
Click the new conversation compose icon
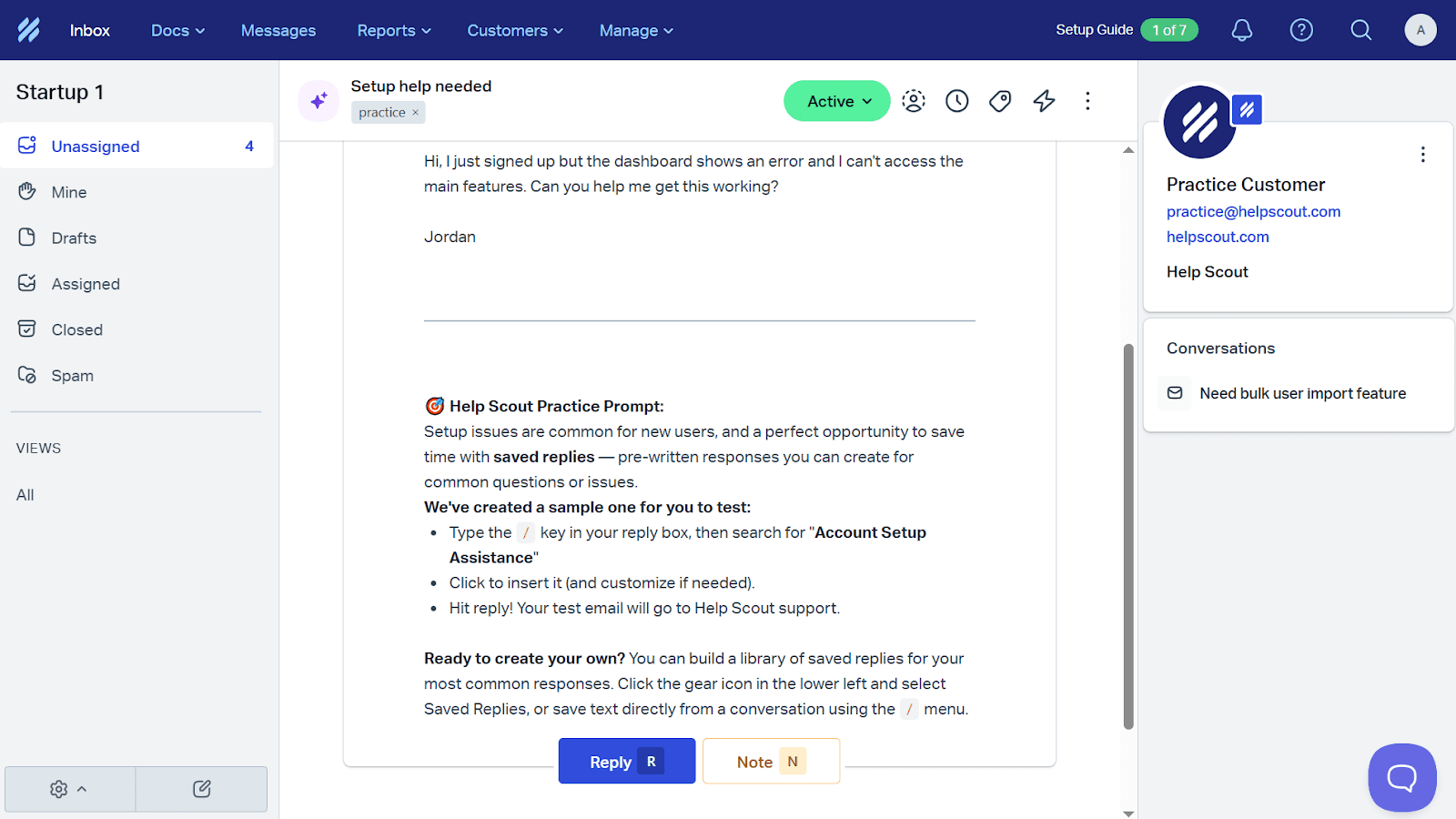(202, 789)
